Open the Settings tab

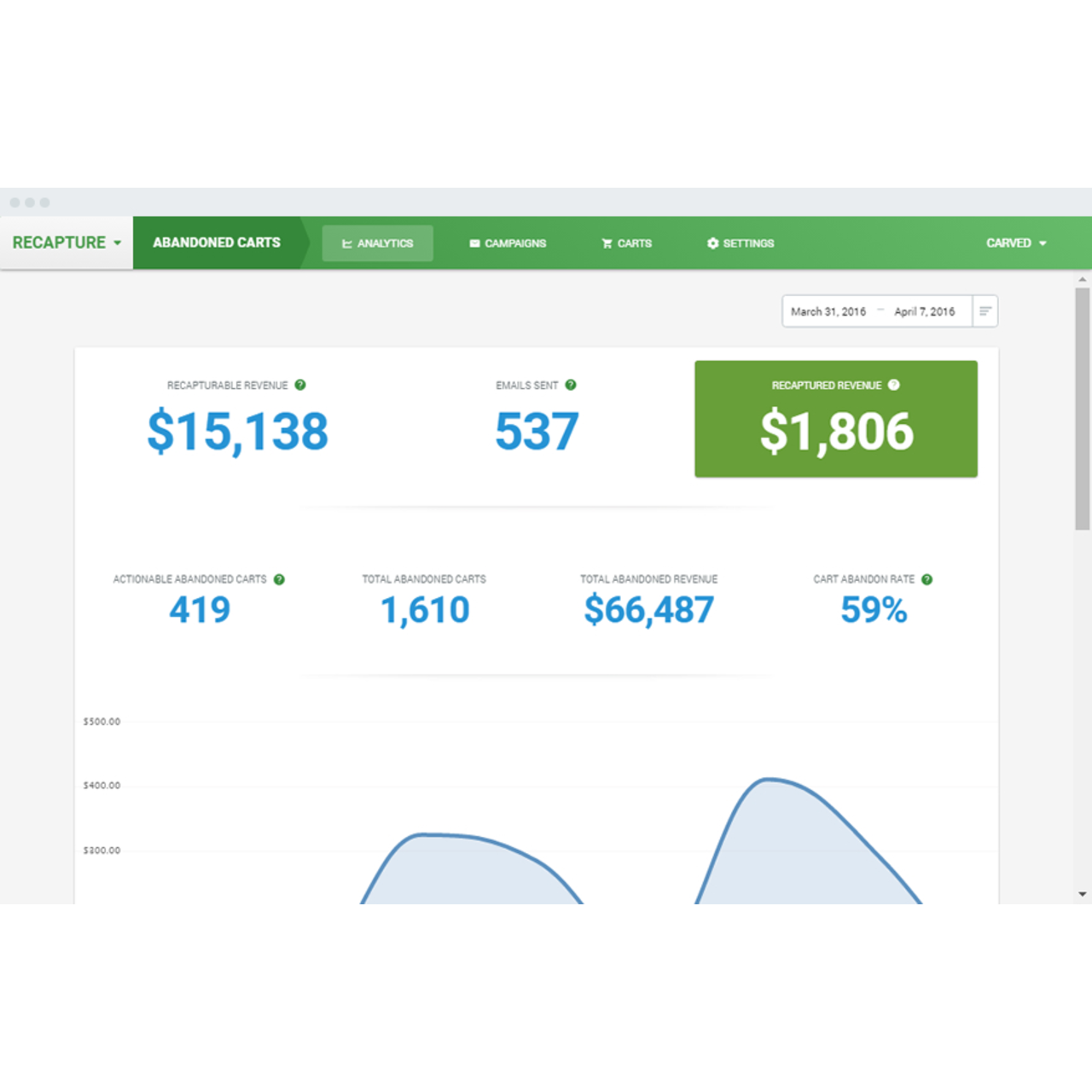click(741, 243)
